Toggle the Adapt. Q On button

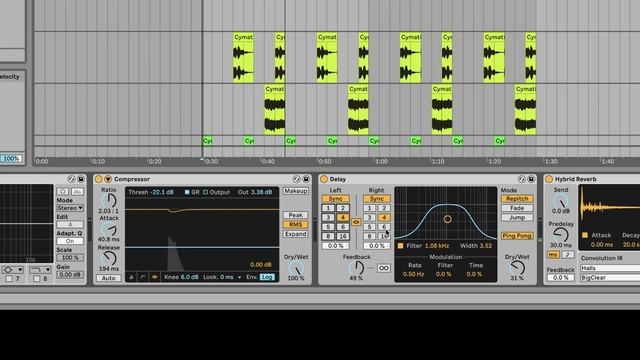tap(70, 241)
